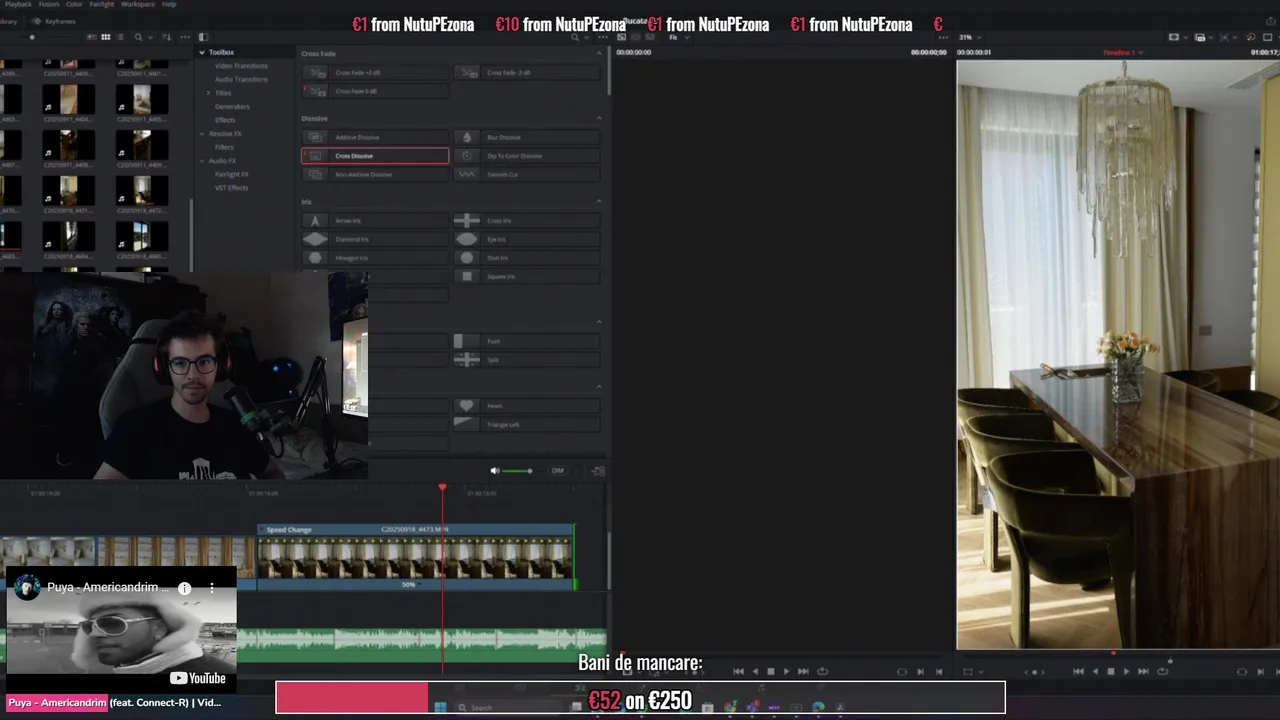The height and width of the screenshot is (720, 1280).
Task: Select Generators in Toolbox
Action: 232,106
